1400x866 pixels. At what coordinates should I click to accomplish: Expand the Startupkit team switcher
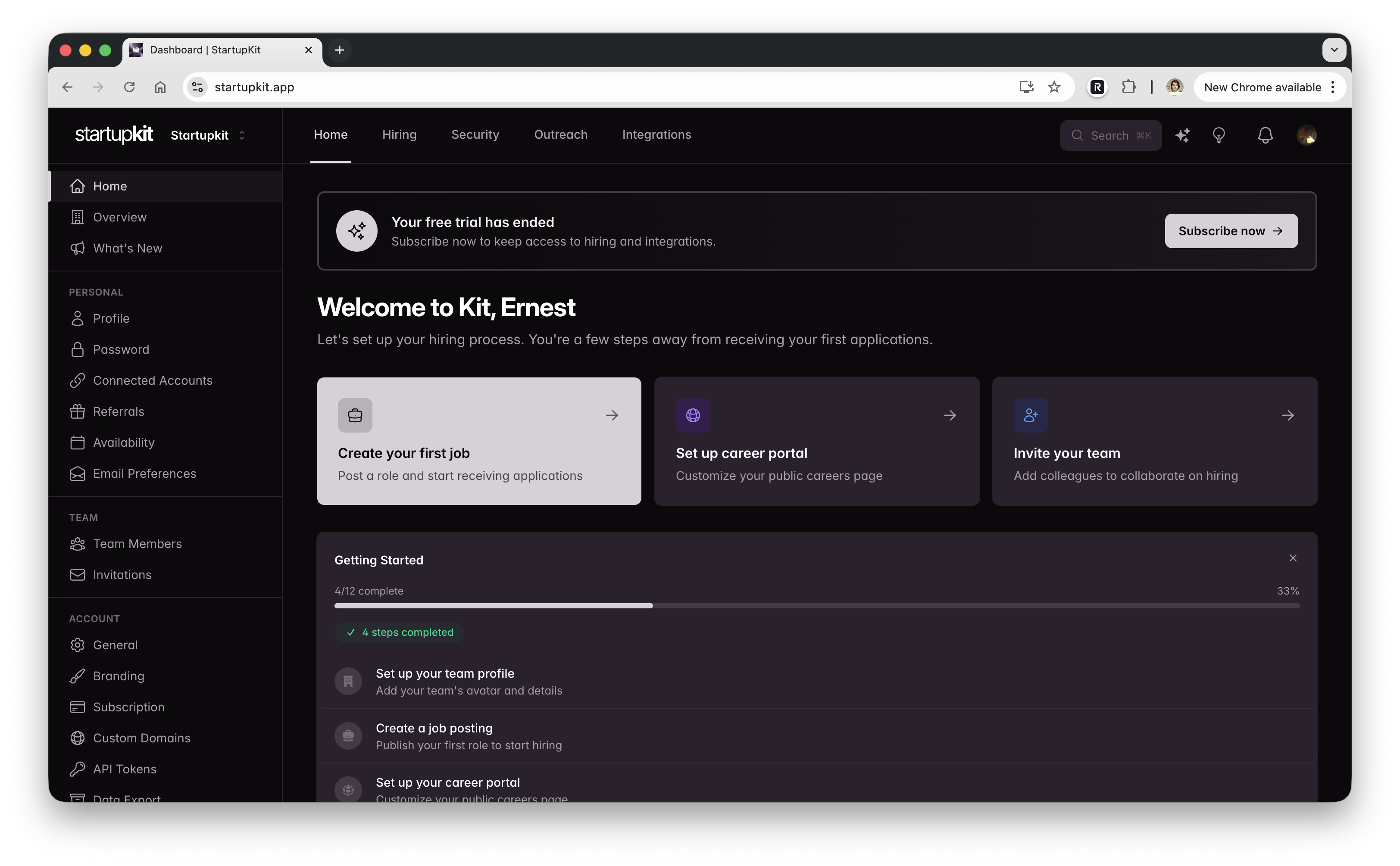pos(208,135)
